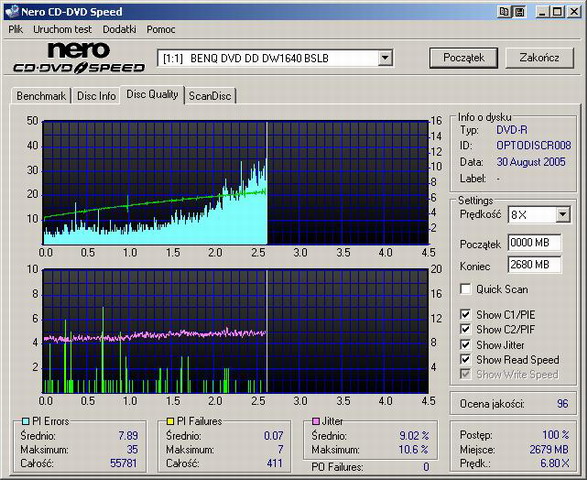Viewport: 587px width, 480px height.
Task: Click the Nero CD-DVD Speed logo
Action: coord(79,57)
